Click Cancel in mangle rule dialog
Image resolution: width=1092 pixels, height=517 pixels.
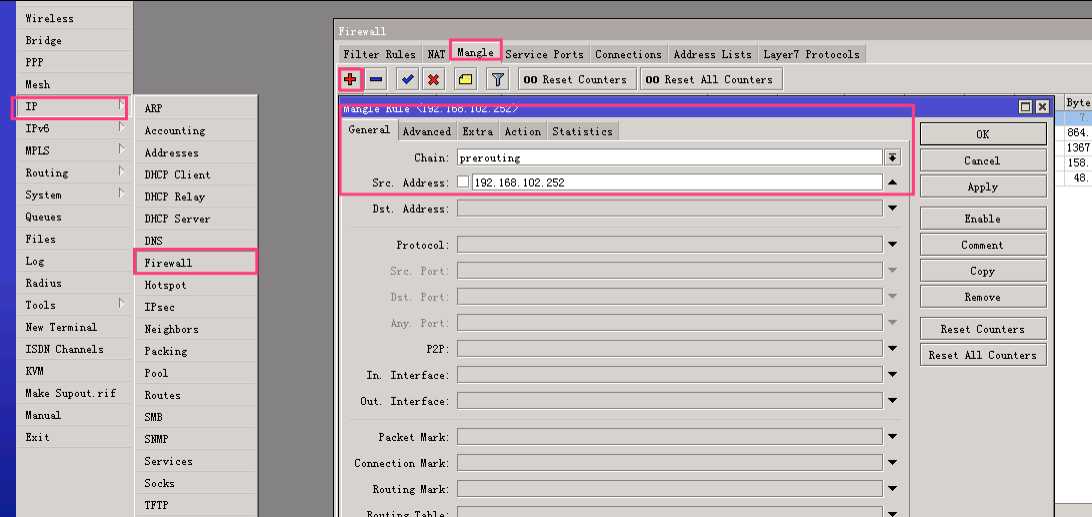click(x=982, y=160)
